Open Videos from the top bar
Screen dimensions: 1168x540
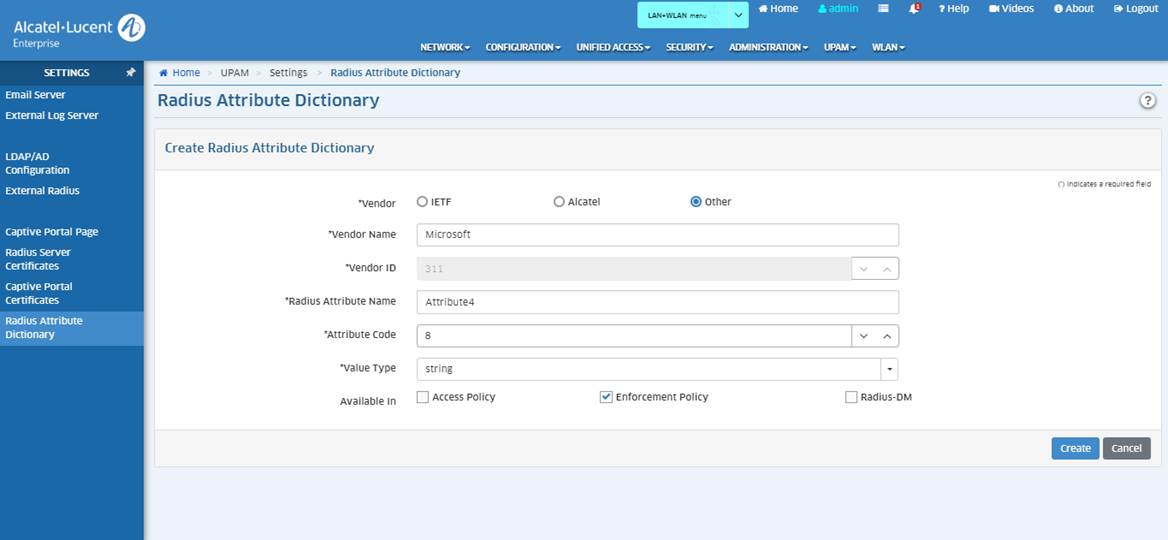click(x=1011, y=8)
